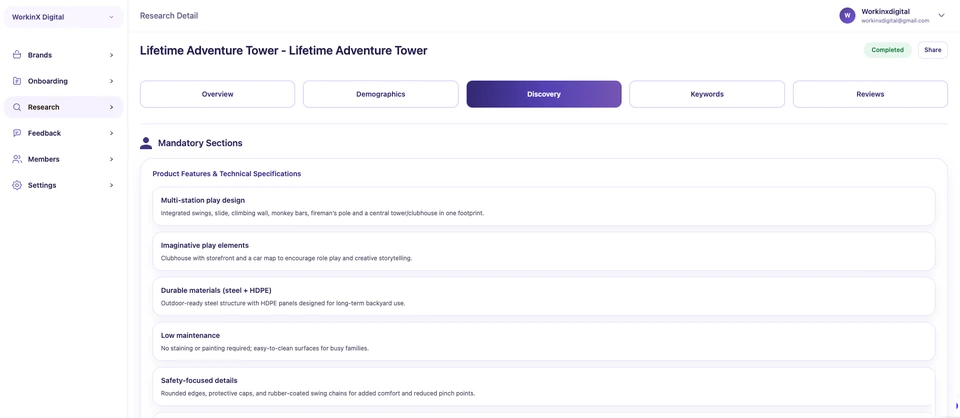Screen dimensions: 960x418
Task: Click the Workinxdigital account name
Action: (x=887, y=11)
